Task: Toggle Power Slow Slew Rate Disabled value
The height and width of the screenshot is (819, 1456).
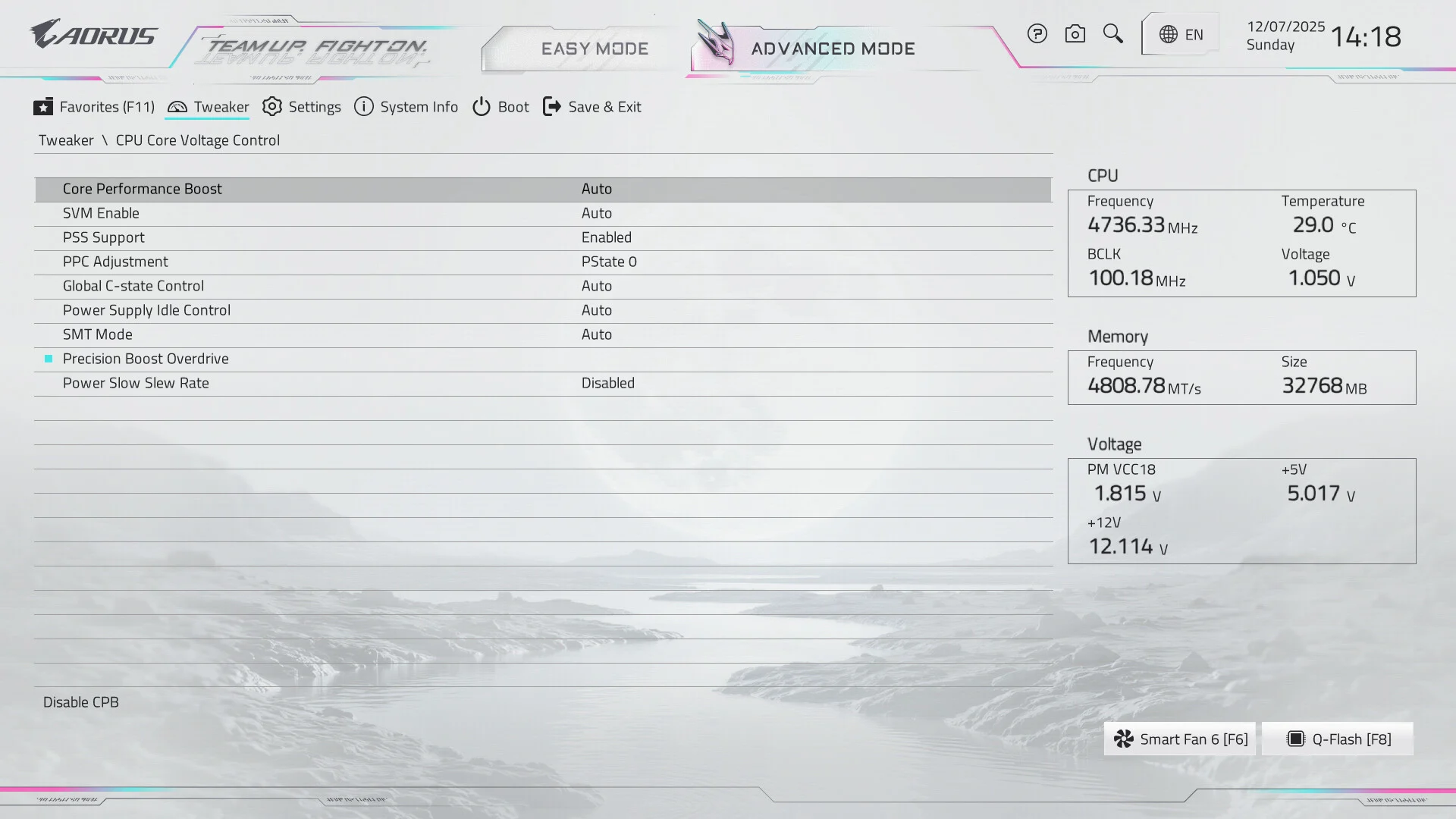Action: click(607, 383)
